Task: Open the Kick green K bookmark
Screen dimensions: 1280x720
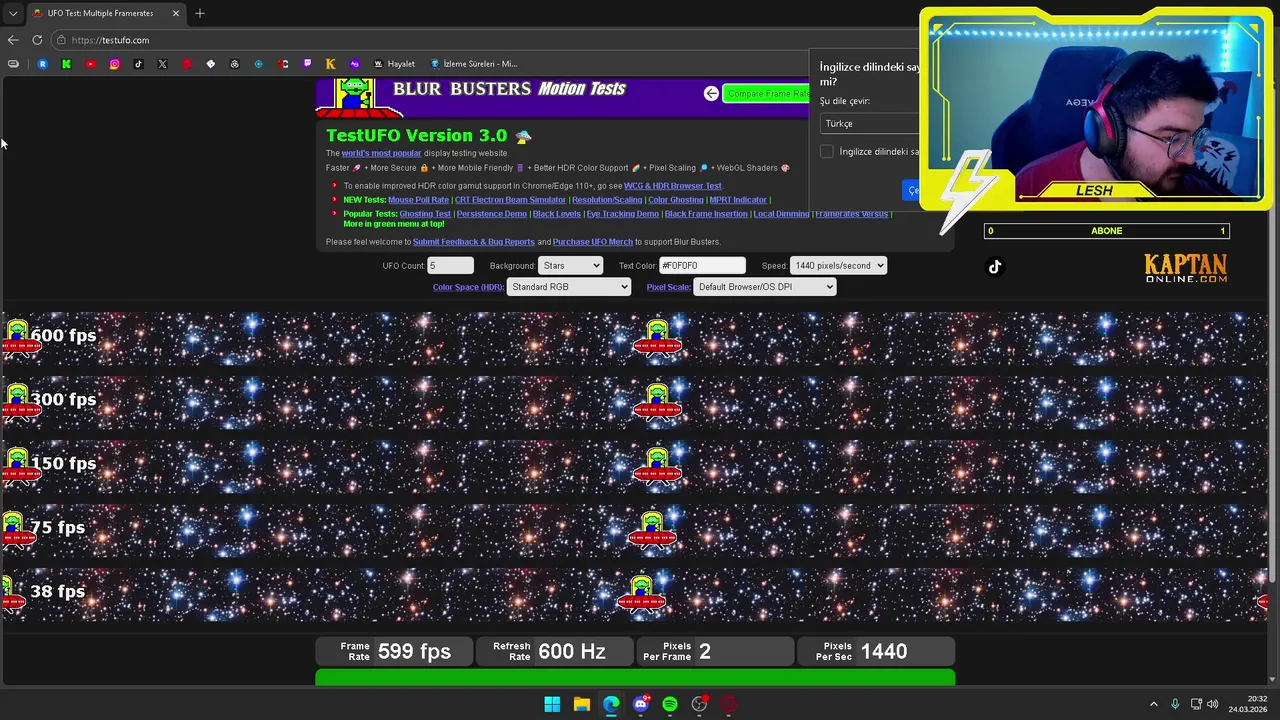Action: (x=66, y=64)
